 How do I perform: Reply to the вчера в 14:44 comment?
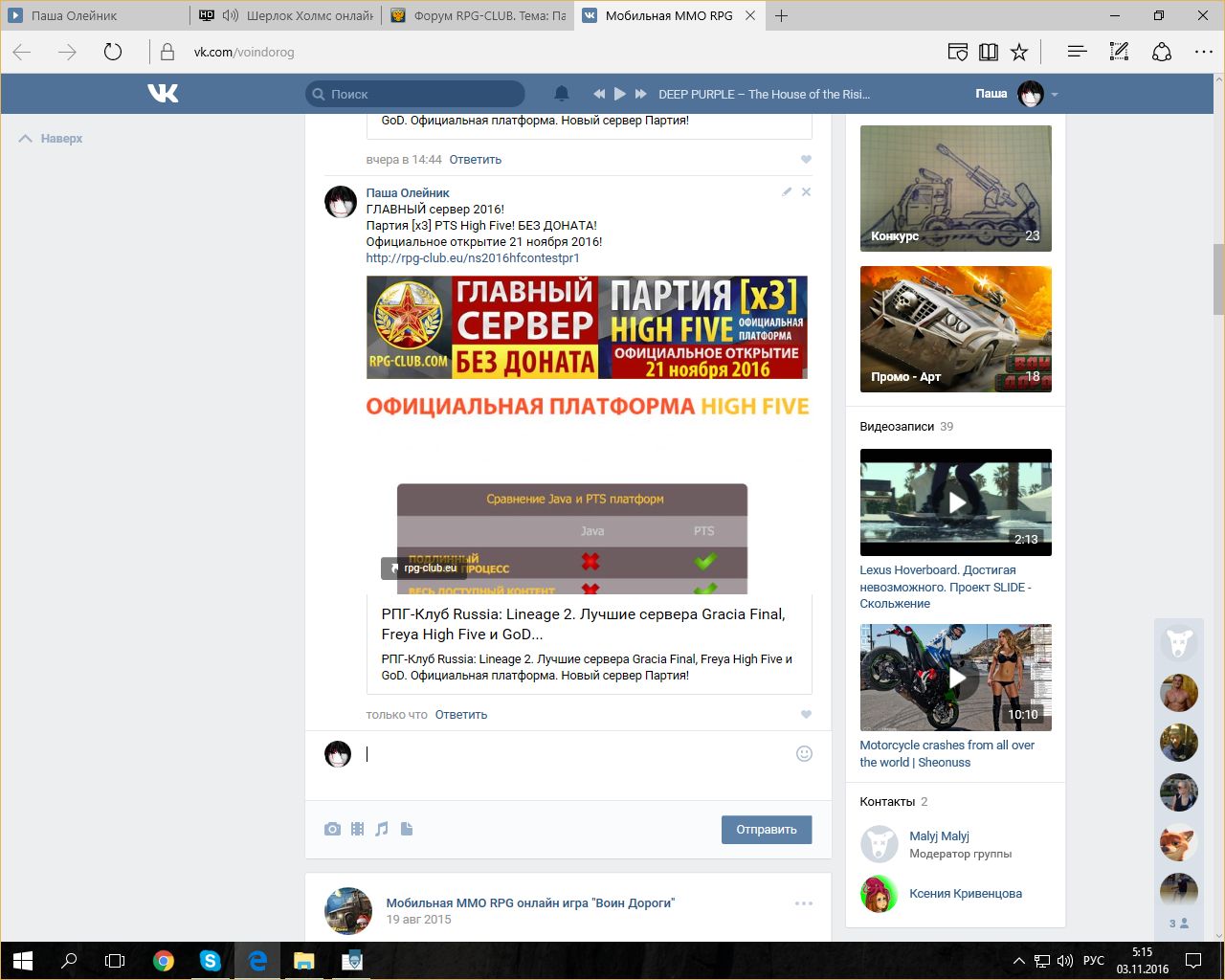click(x=476, y=160)
